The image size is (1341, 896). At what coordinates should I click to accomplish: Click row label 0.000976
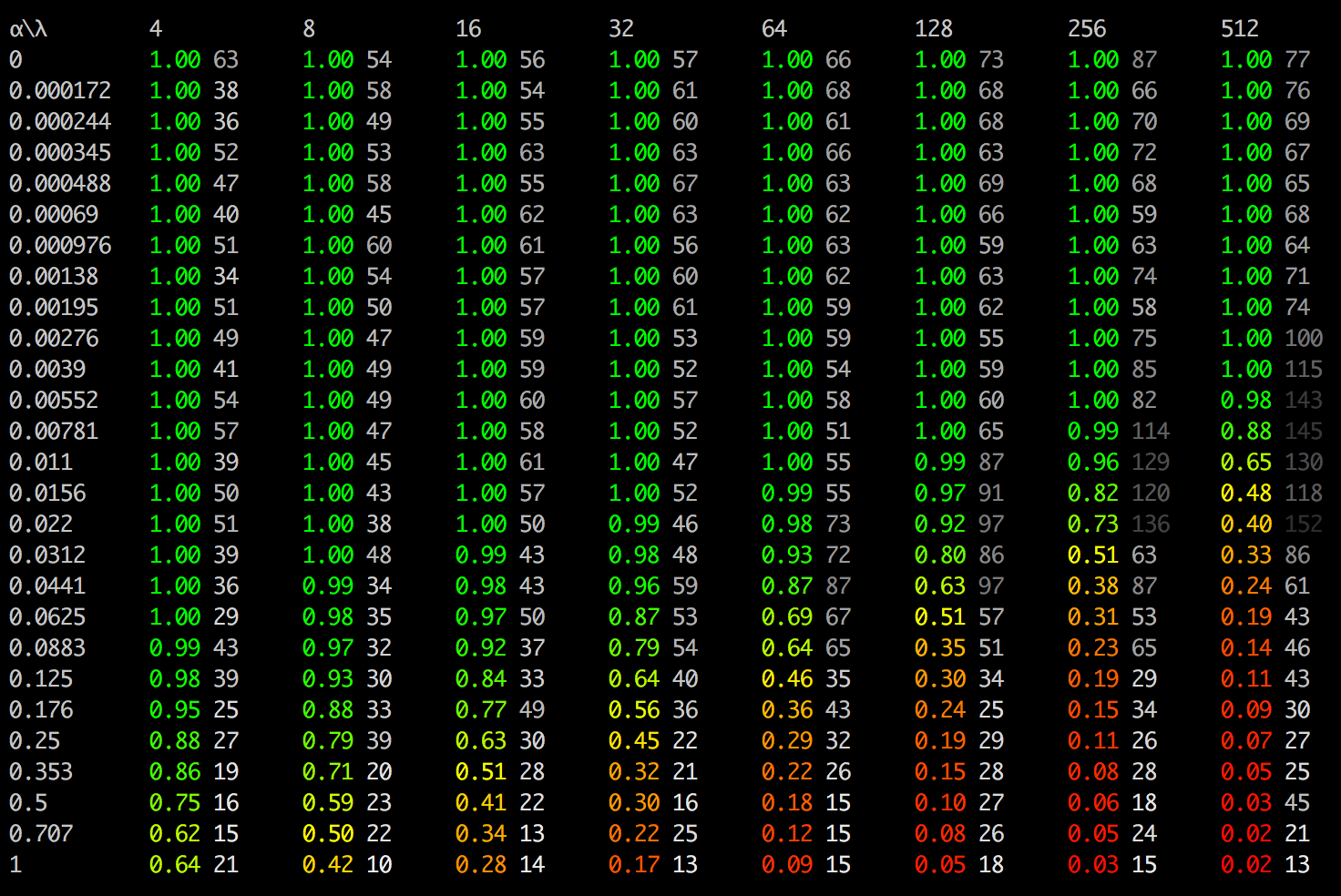pyautogui.click(x=60, y=246)
